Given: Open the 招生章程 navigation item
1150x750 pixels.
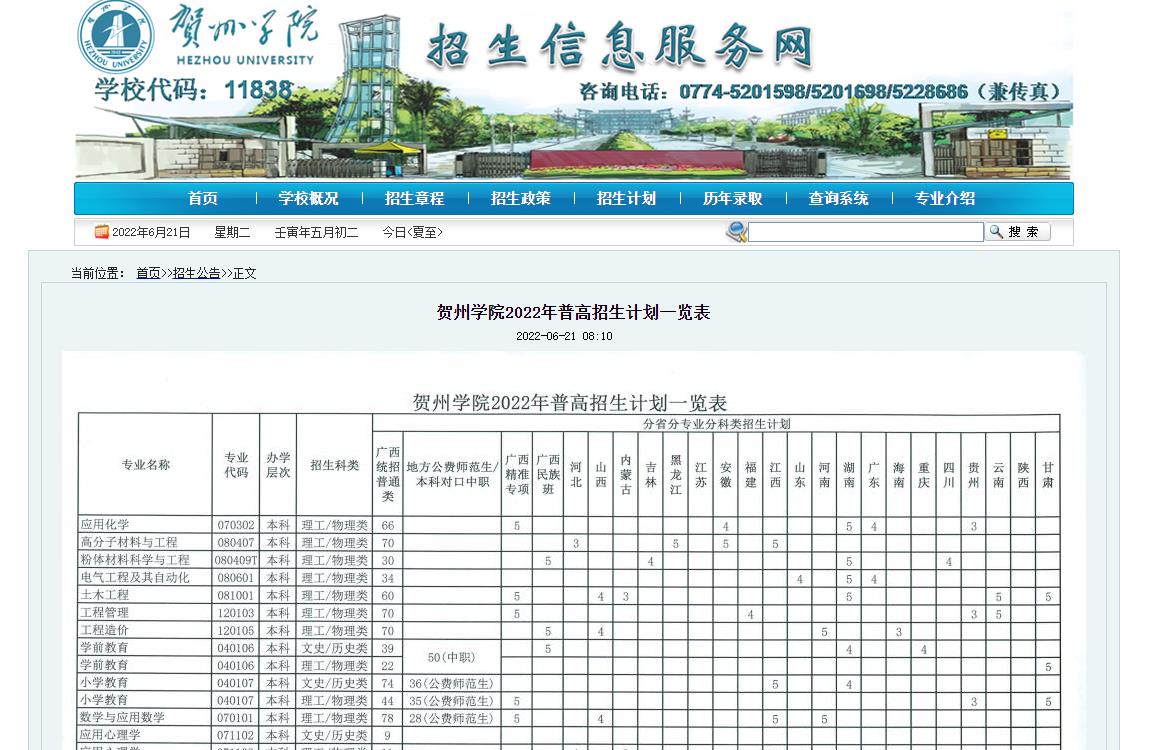Looking at the screenshot, I should tap(414, 199).
